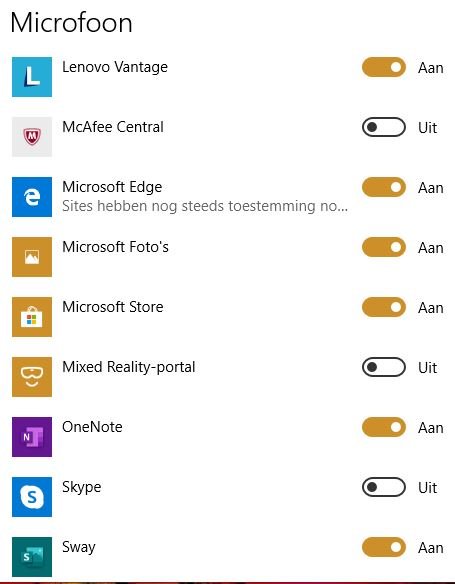Screen dimensions: 455x584
Task: Click the Lenovo Vantage app icon
Action: (32, 77)
